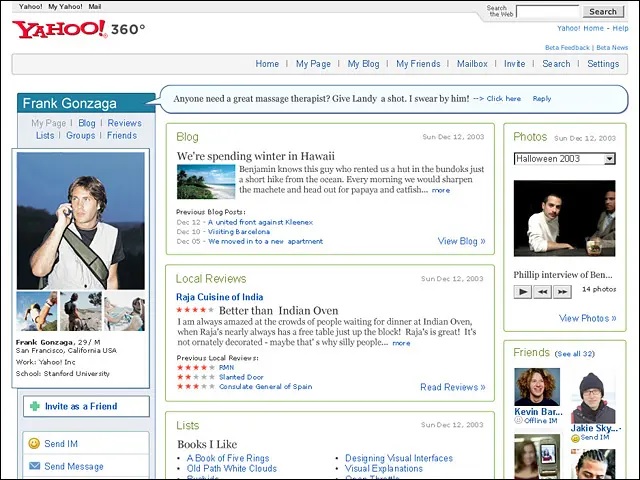640x480 pixels.
Task: Expand the Raja Cuisine review 'more' link
Action: click(401, 343)
